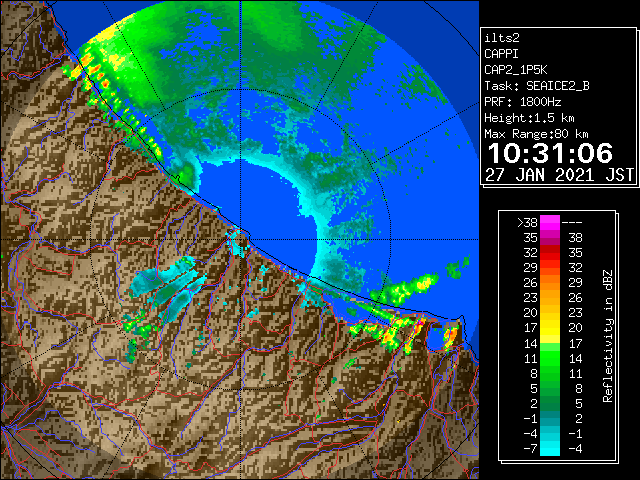Screen dimensions: 640x480
Task: Select the 'ilts2' station label
Action: click(502, 38)
